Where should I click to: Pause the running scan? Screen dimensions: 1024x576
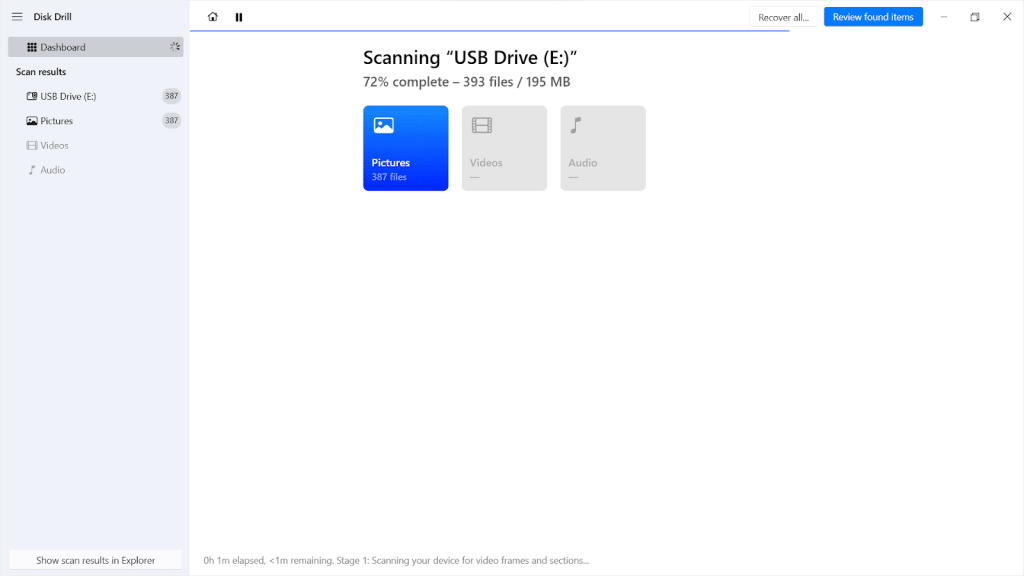(239, 17)
